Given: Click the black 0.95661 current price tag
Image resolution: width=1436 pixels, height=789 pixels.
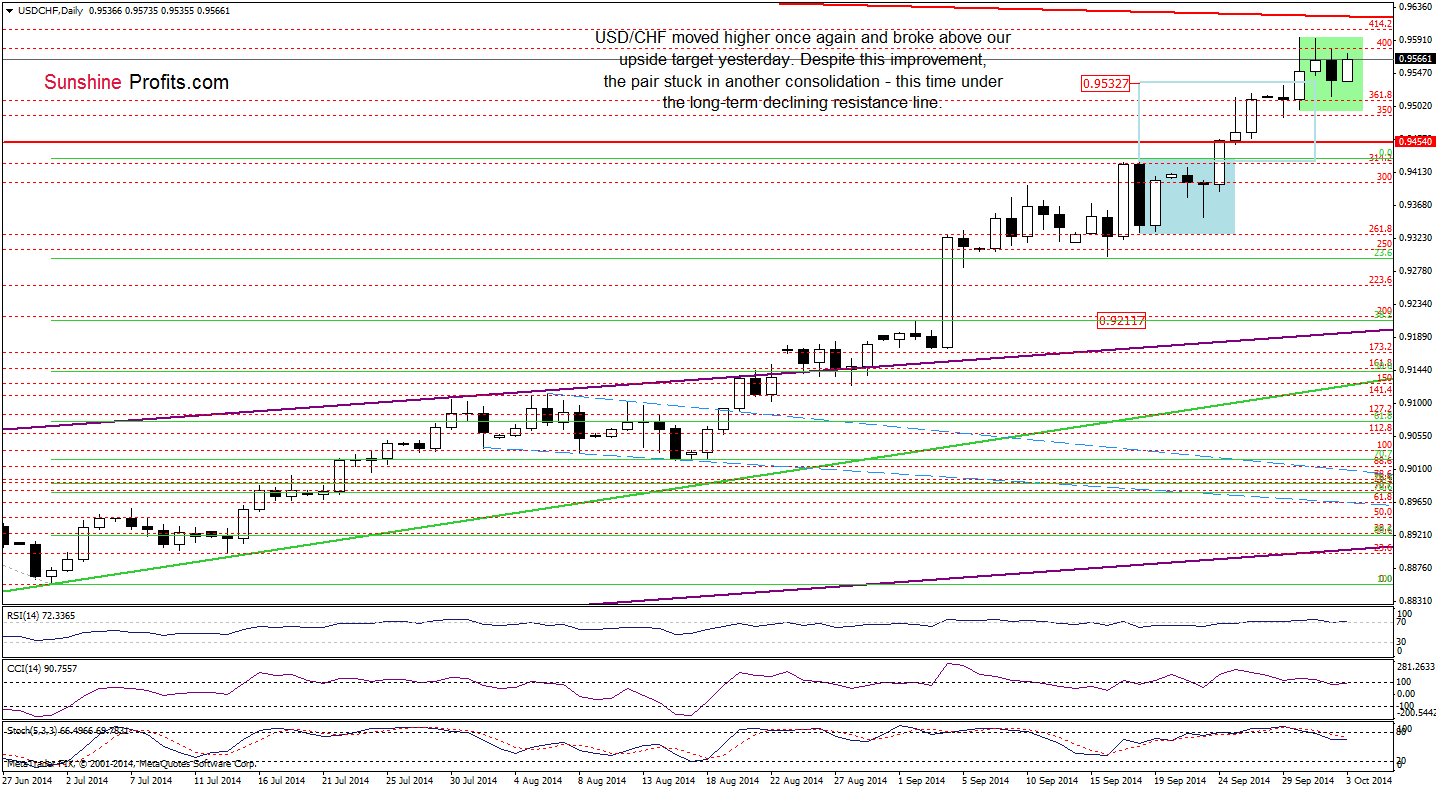Looking at the screenshot, I should (1416, 59).
